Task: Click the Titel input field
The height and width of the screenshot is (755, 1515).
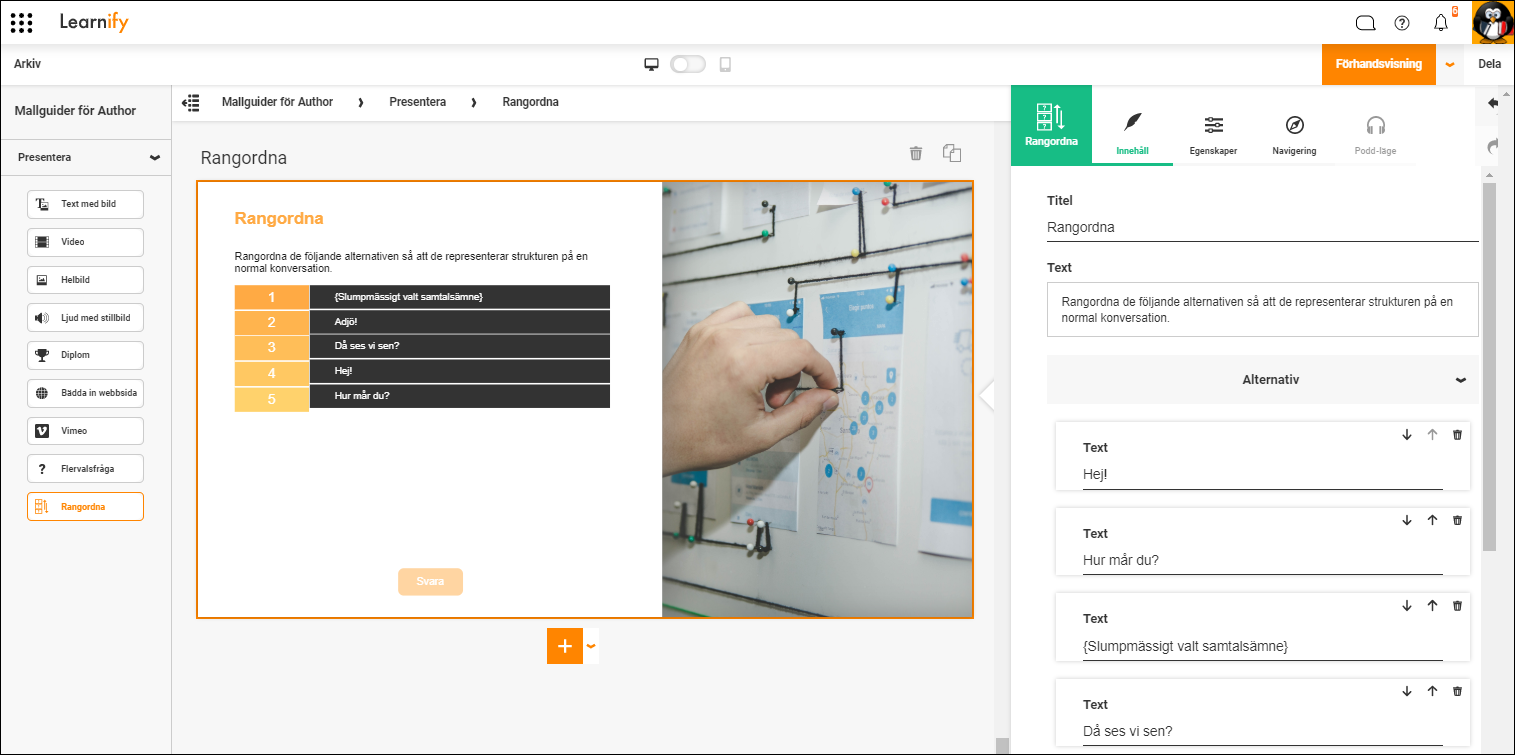Action: (1262, 227)
